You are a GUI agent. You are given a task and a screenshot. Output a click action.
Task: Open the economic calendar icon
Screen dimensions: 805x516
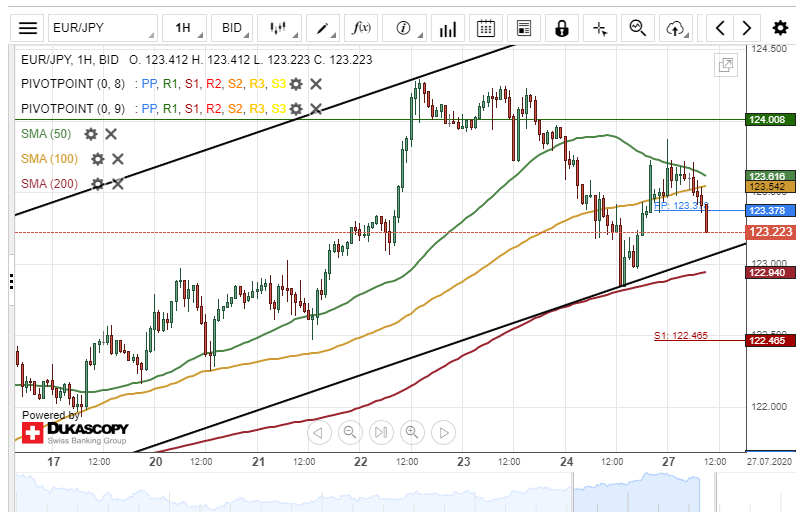486,28
